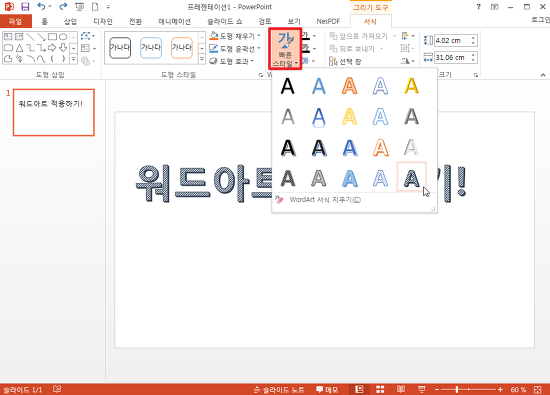Switch to the 홈 (Home) tab

pyautogui.click(x=44, y=21)
